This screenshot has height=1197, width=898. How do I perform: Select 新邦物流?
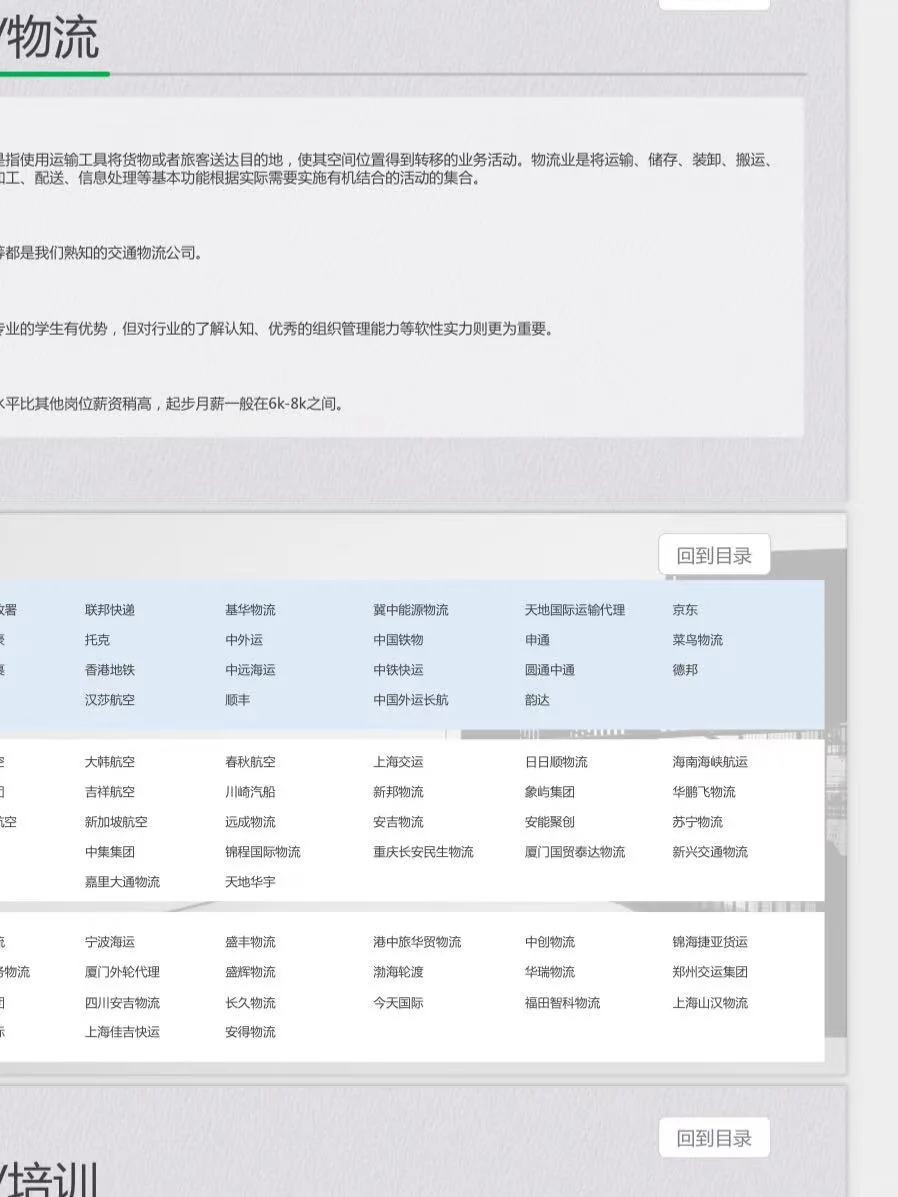[399, 792]
